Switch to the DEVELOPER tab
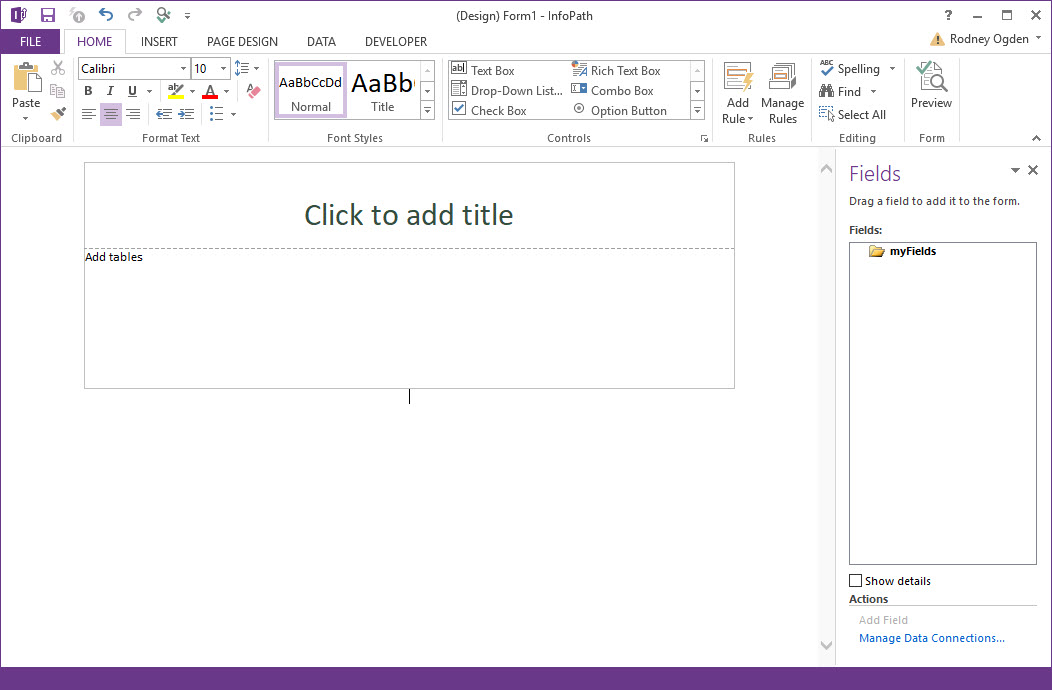Viewport: 1052px width, 690px height. [396, 42]
